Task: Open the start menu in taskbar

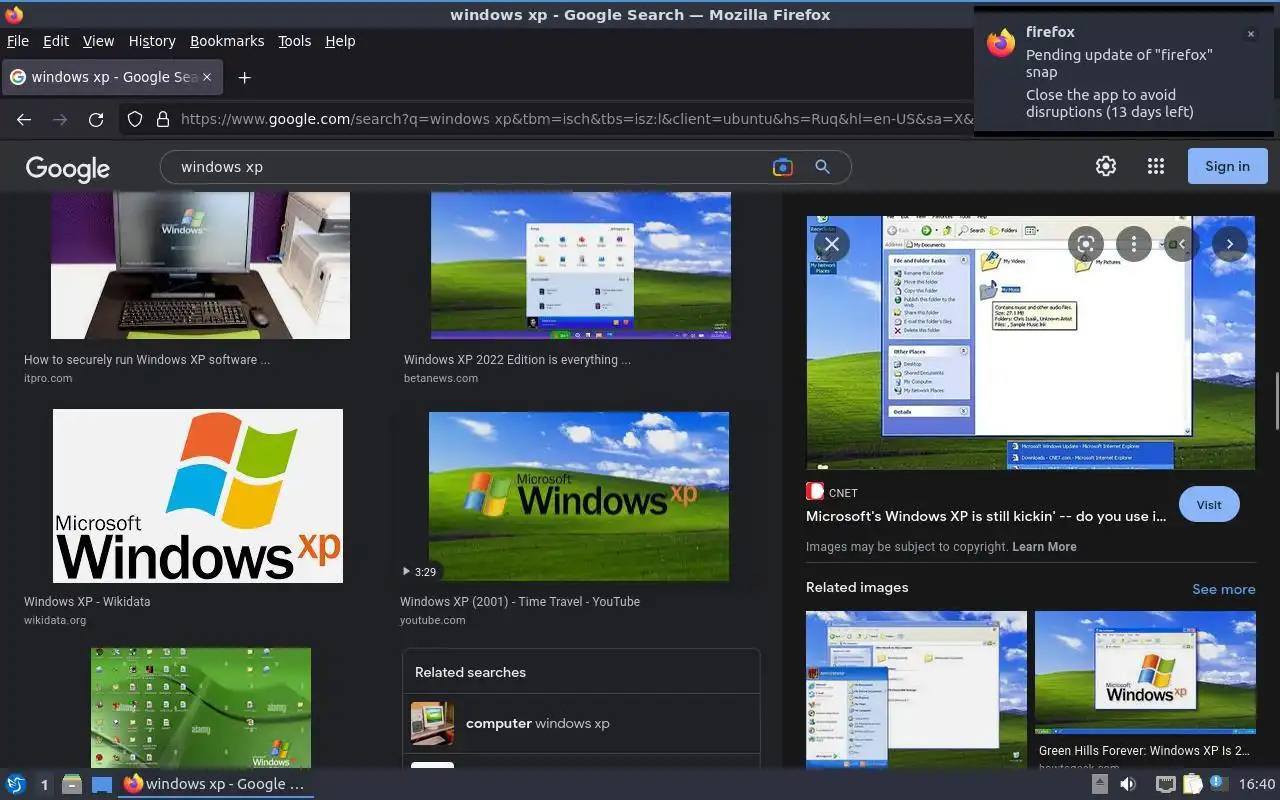Action: (x=16, y=784)
